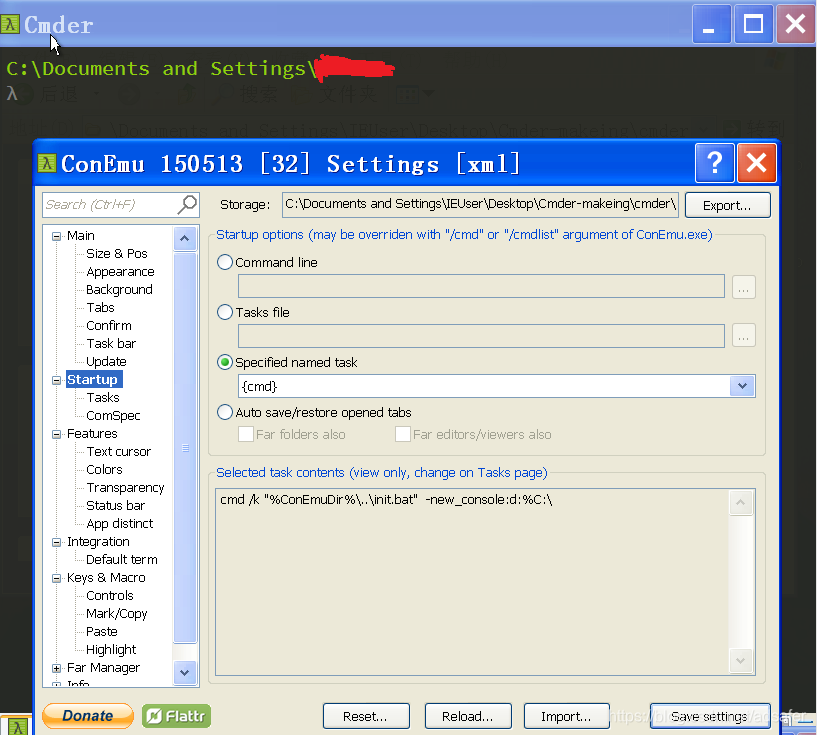Open Status bar settings page
This screenshot has height=735, width=817.
coord(115,506)
